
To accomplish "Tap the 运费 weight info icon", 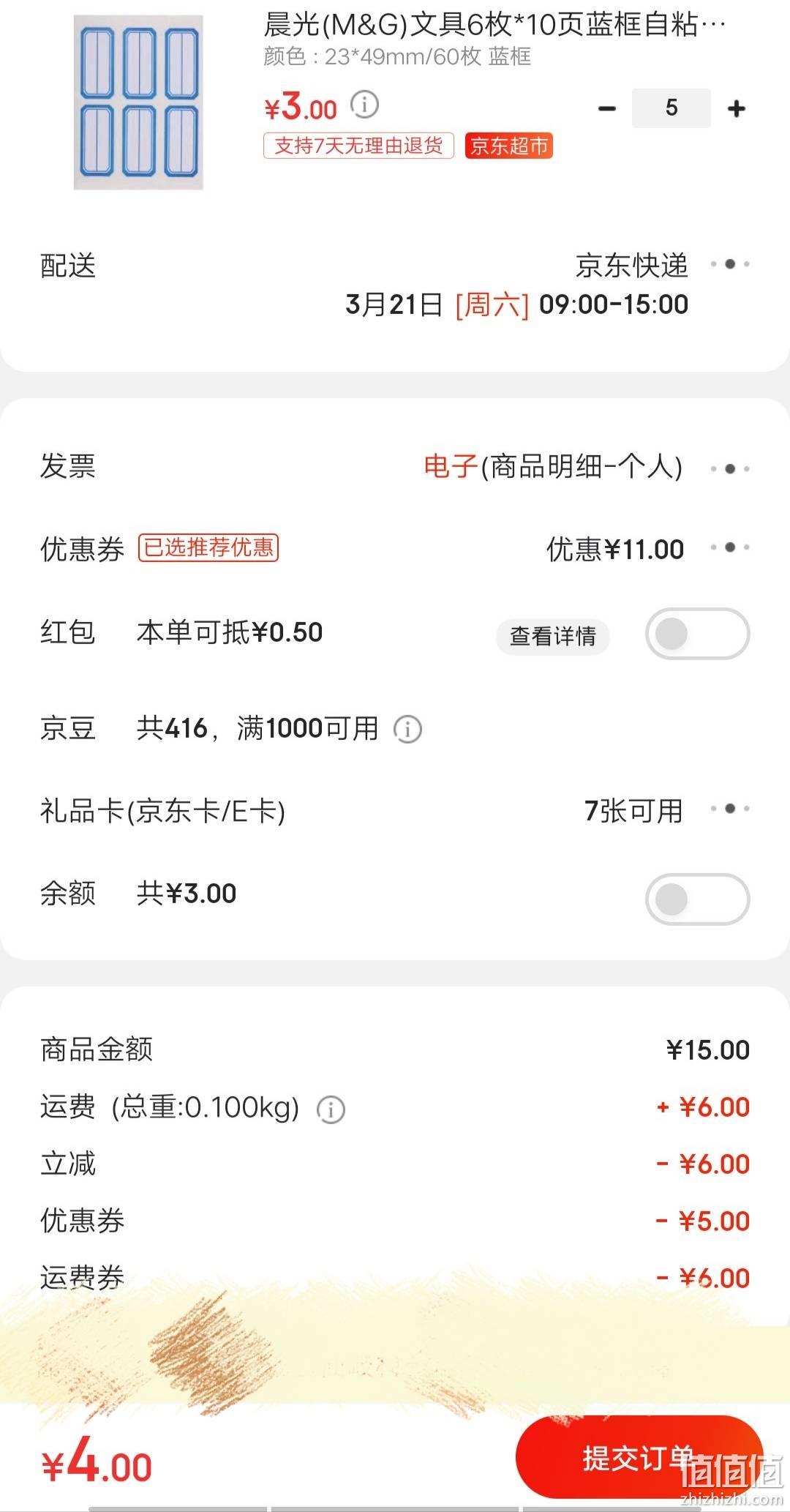I will point(331,1109).
